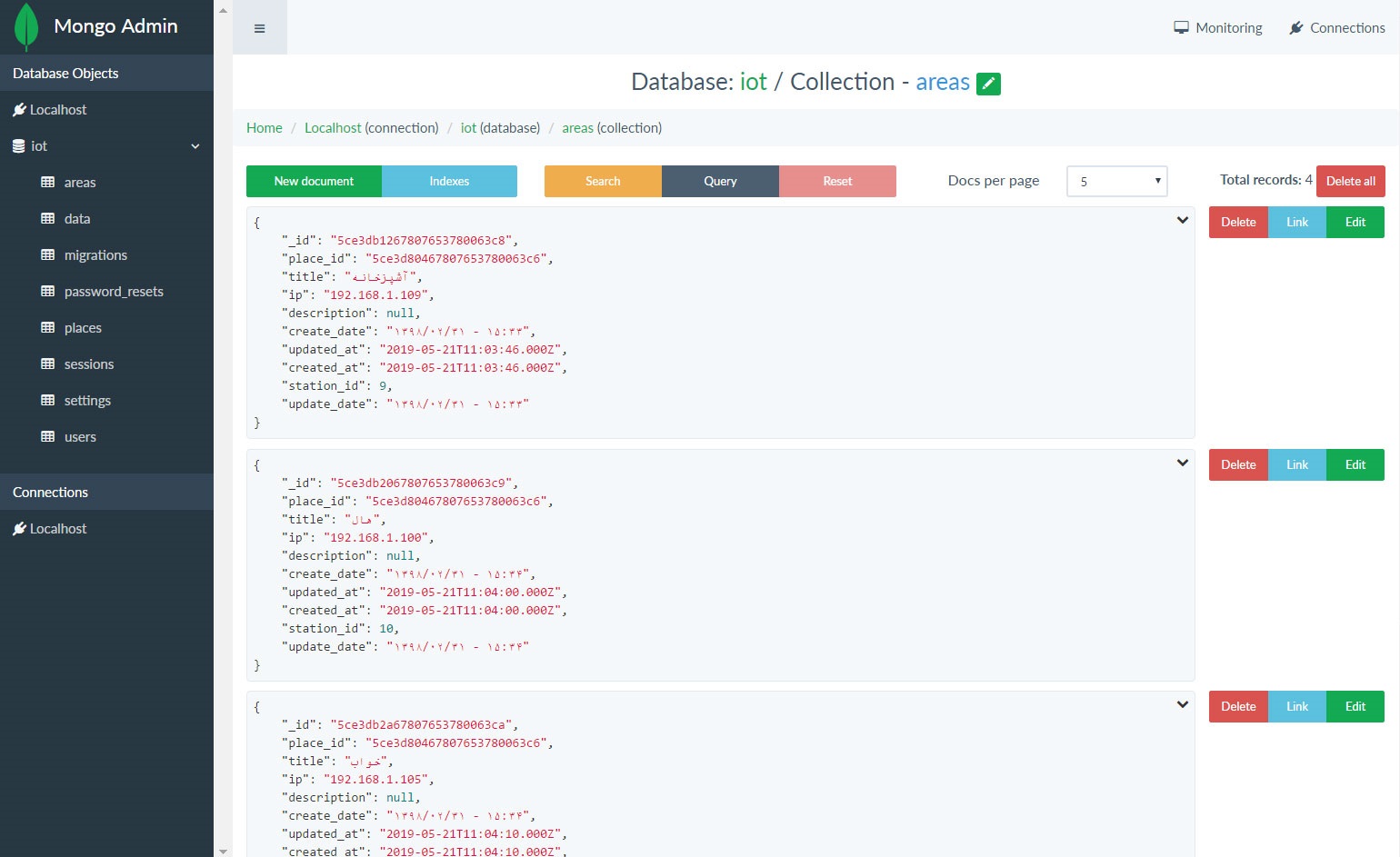Click the Delete all button
The image size is (1400, 857).
(x=1351, y=181)
